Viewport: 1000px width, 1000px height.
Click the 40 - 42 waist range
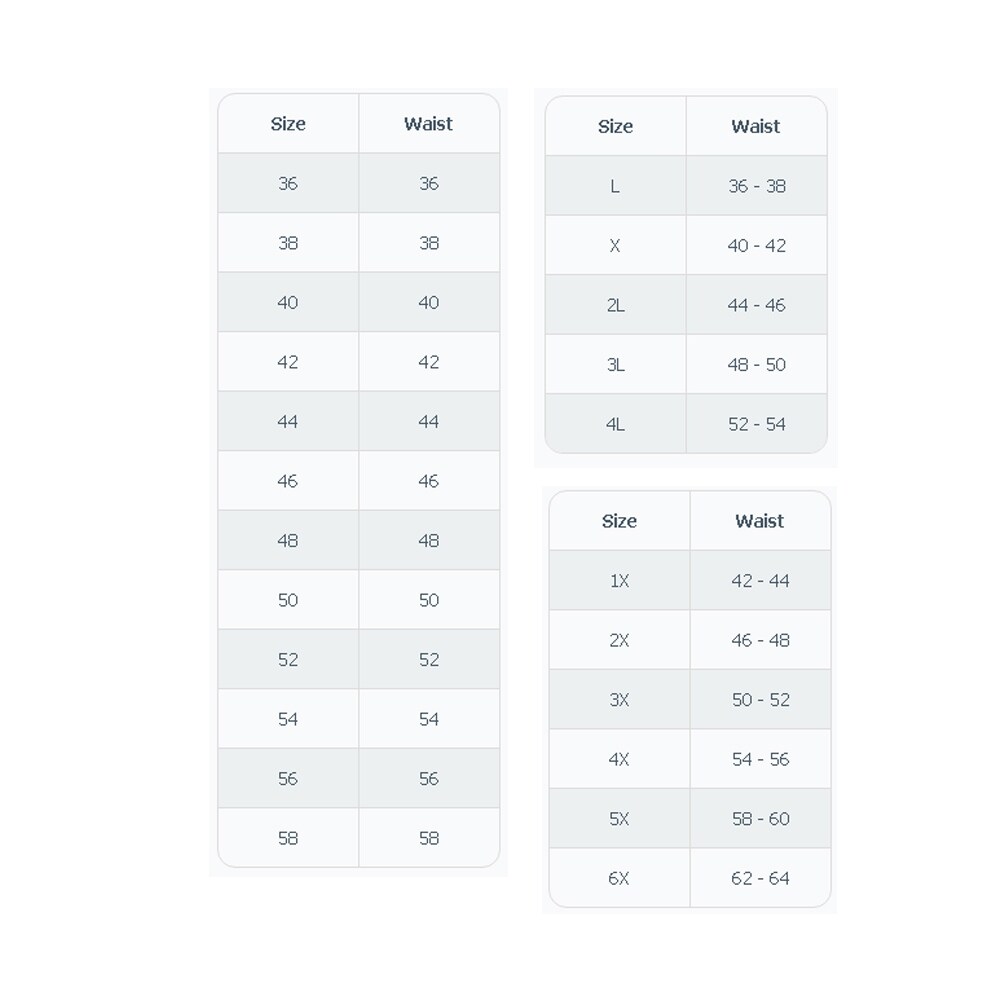[756, 246]
